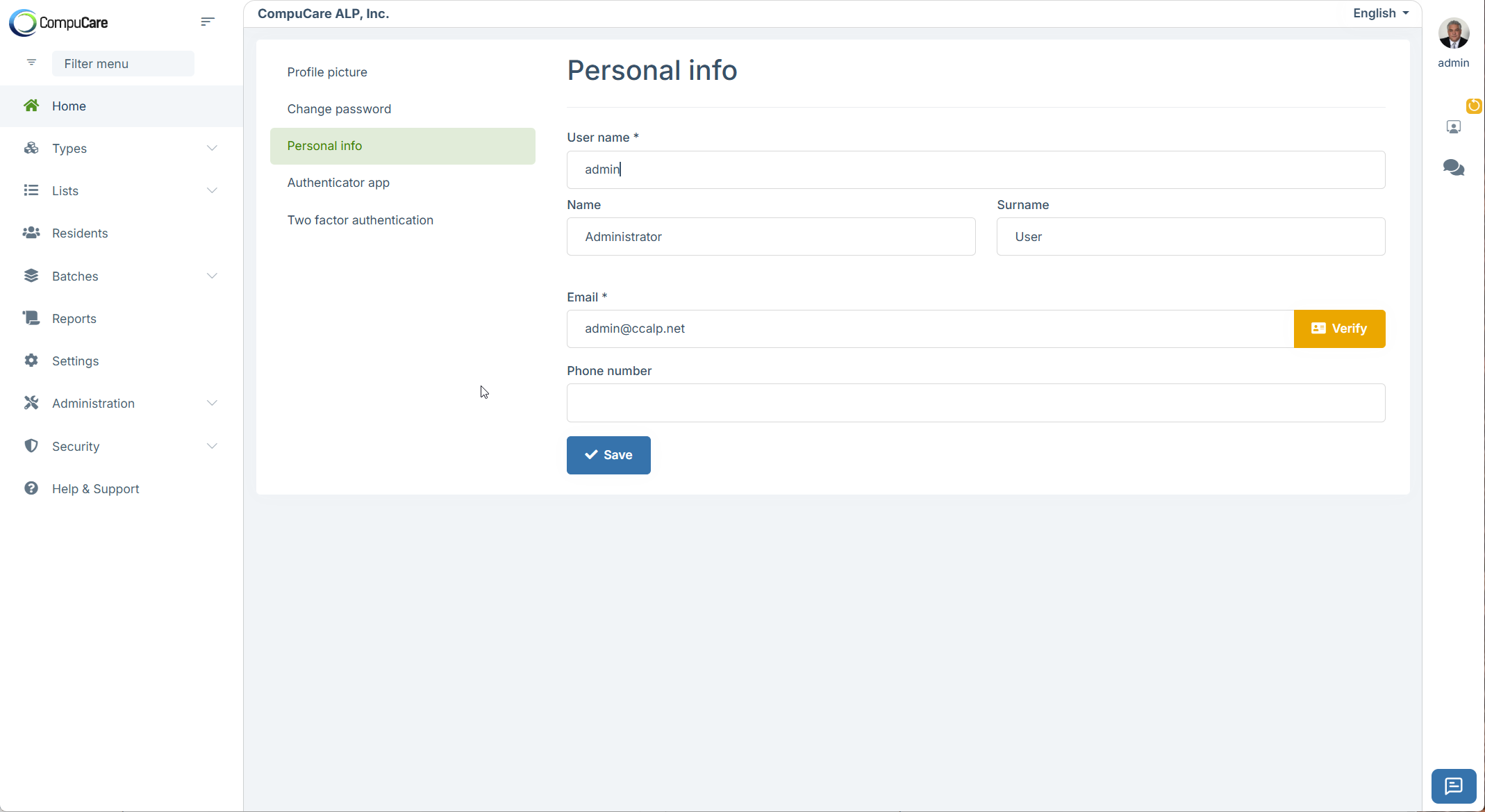Open the English language dropdown
Screen dimensions: 1485x812
pos(1380,13)
